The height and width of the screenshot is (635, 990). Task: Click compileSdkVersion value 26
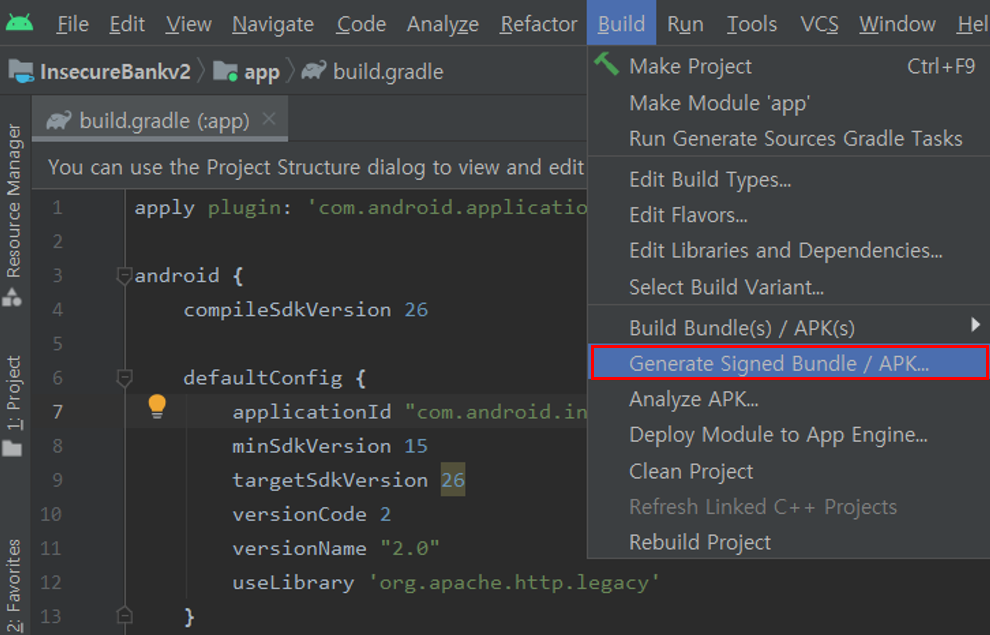416,310
